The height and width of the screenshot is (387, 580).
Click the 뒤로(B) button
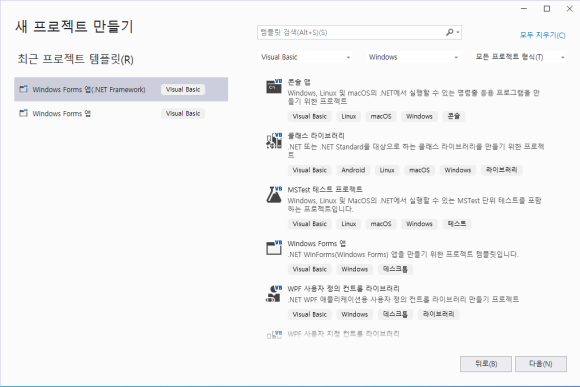(486, 364)
